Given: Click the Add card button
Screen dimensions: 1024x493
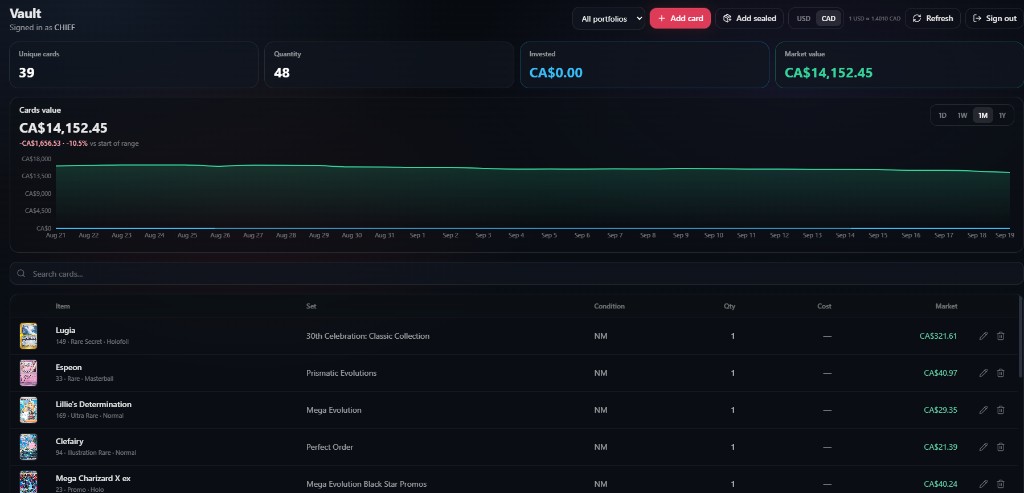Looking at the screenshot, I should click(680, 18).
